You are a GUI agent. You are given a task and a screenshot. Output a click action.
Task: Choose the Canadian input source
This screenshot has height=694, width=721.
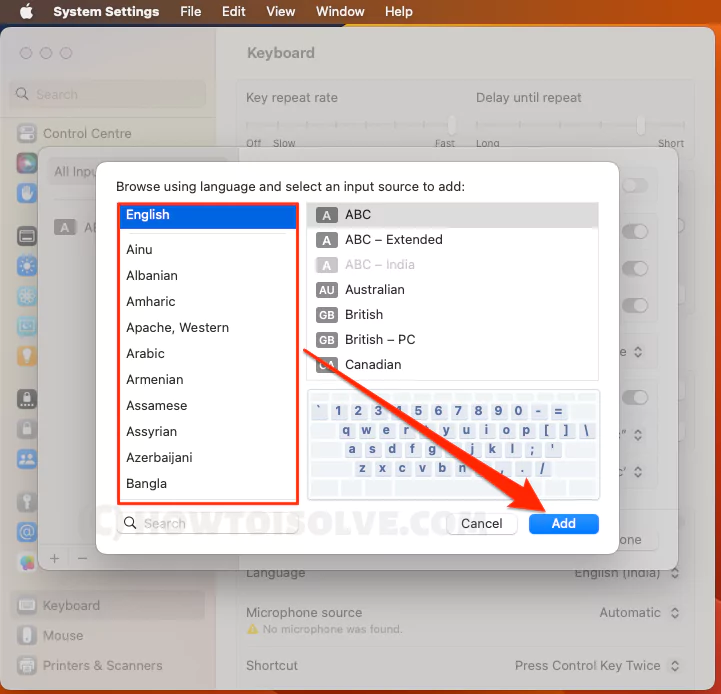coord(452,365)
